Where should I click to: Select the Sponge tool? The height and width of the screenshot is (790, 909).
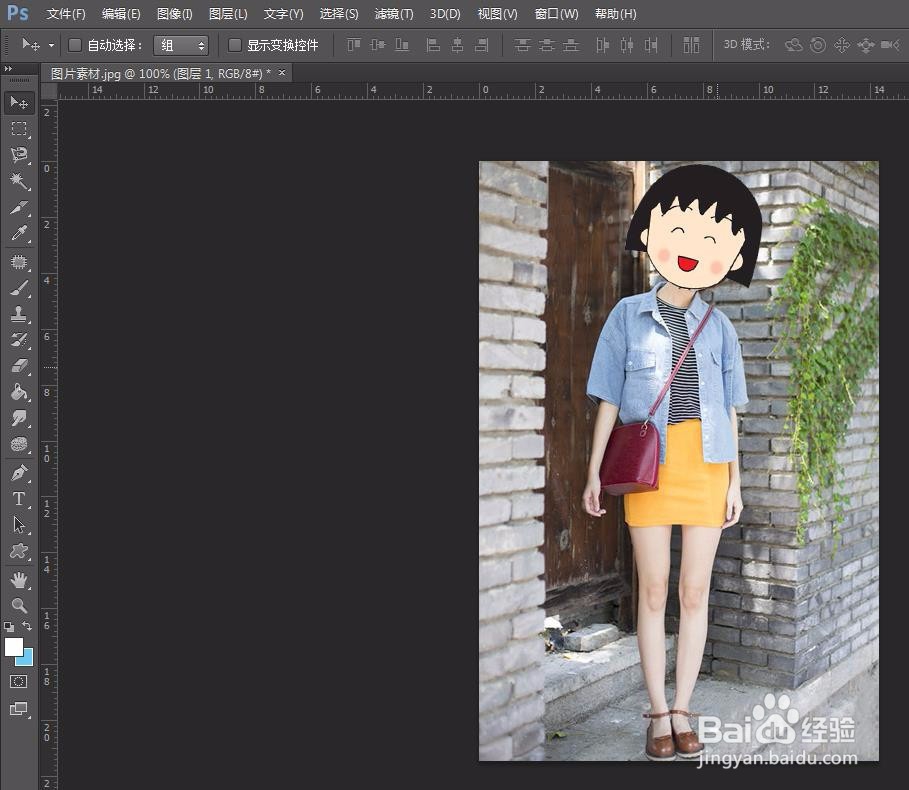pos(19,445)
